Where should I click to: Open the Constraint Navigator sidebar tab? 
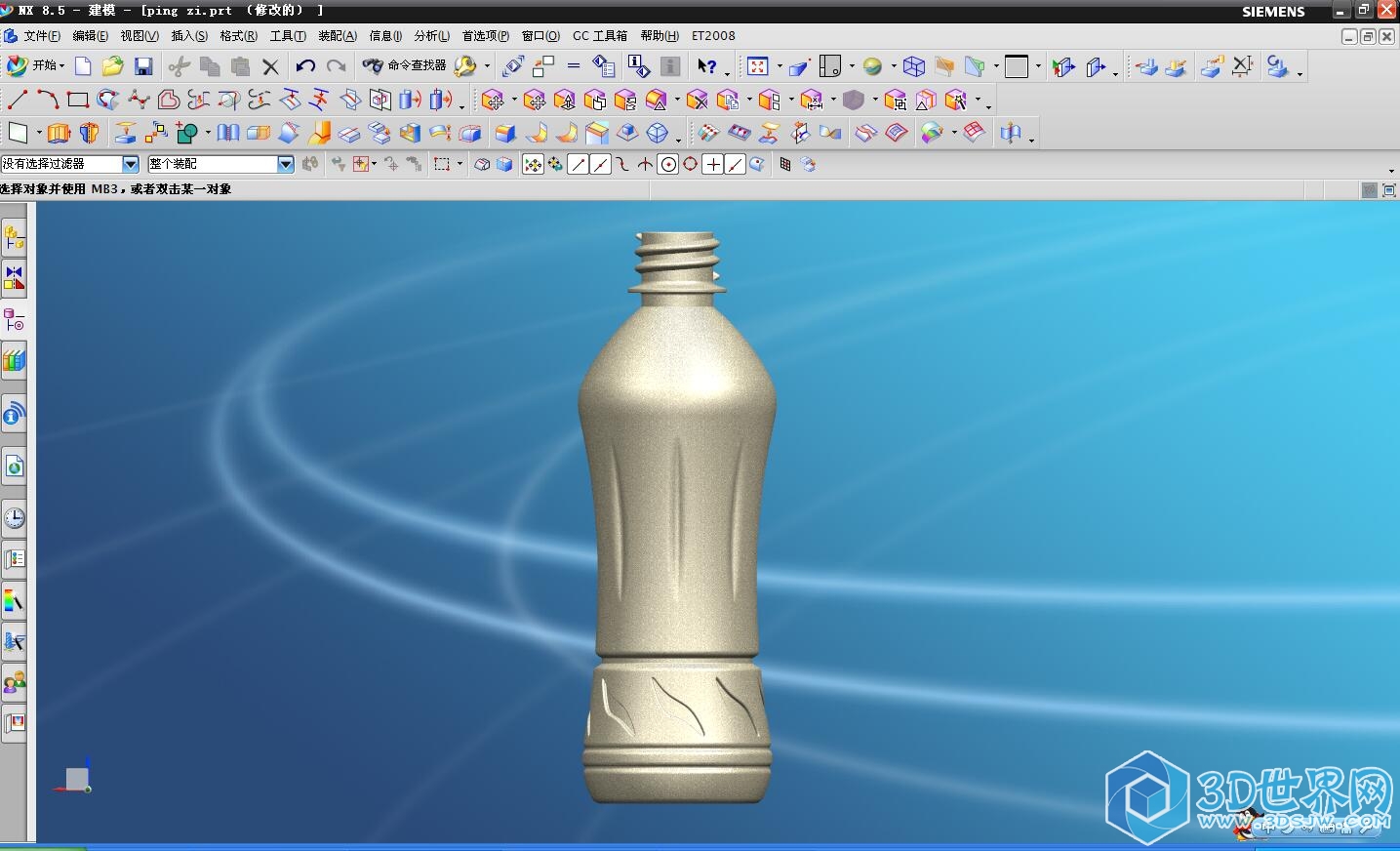[x=14, y=278]
